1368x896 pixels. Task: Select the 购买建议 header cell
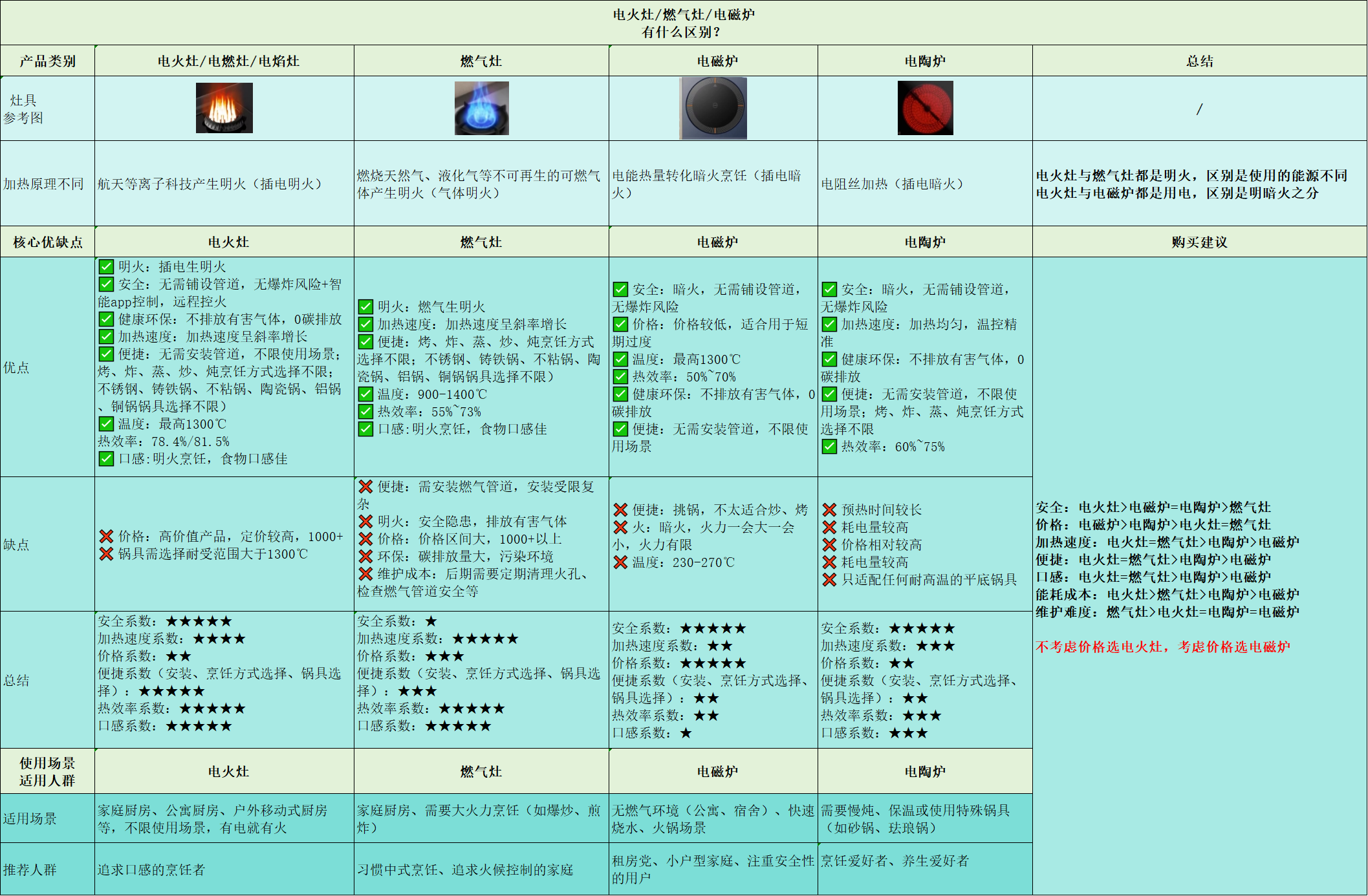click(x=1199, y=242)
